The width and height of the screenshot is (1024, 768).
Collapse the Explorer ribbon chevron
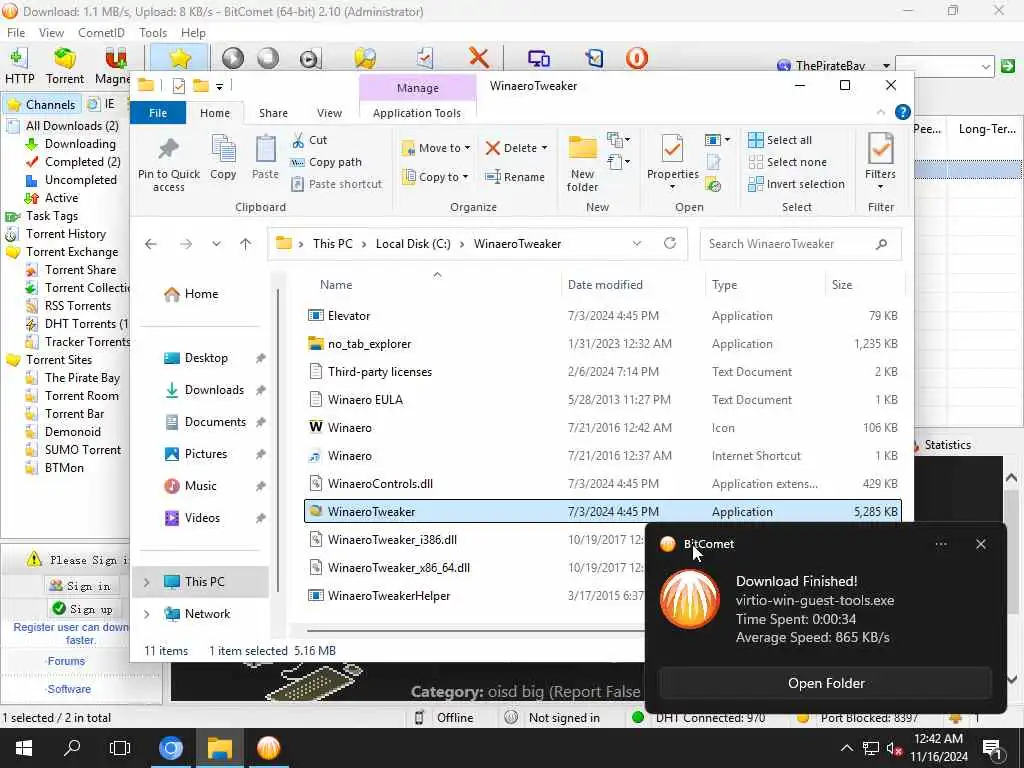click(x=880, y=112)
